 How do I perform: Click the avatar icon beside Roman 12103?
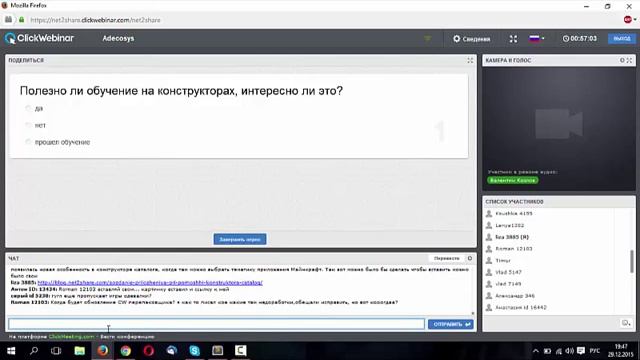coord(489,249)
